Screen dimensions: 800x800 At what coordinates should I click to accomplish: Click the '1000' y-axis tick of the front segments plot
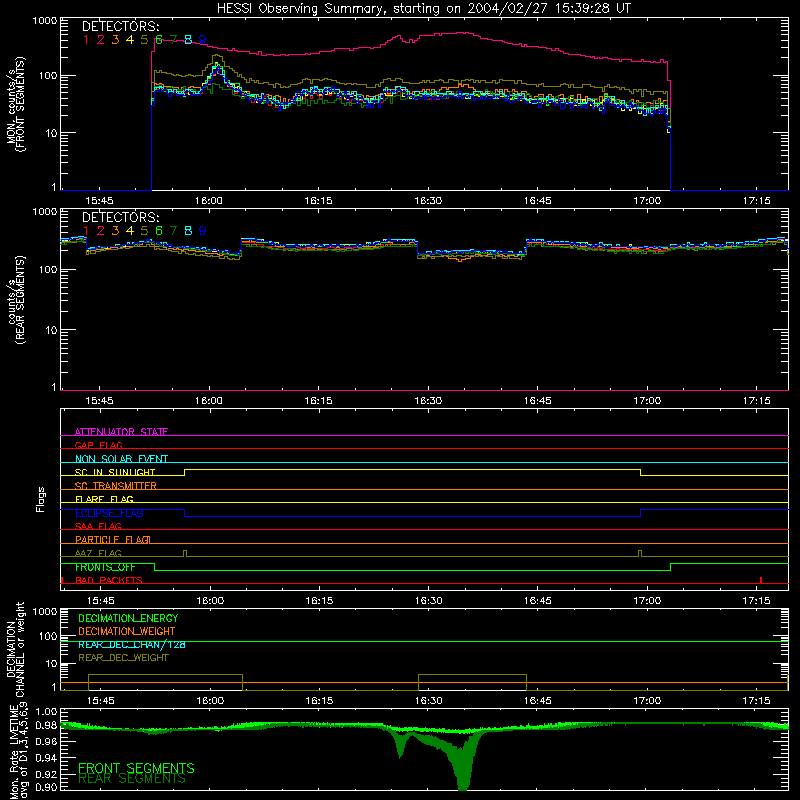[45, 21]
